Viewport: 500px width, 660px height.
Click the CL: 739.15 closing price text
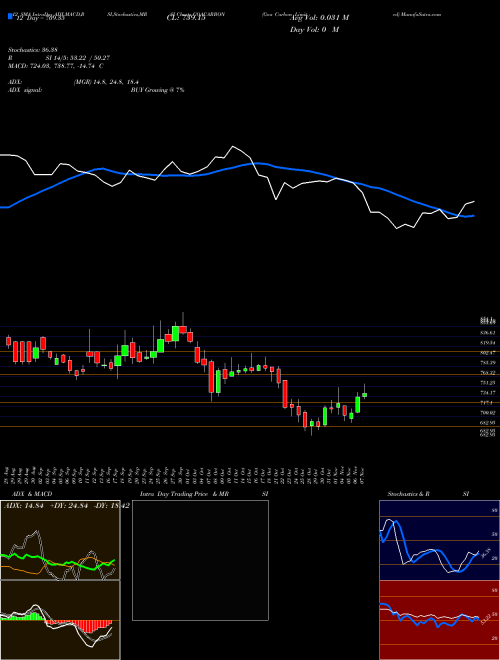pyautogui.click(x=185, y=19)
